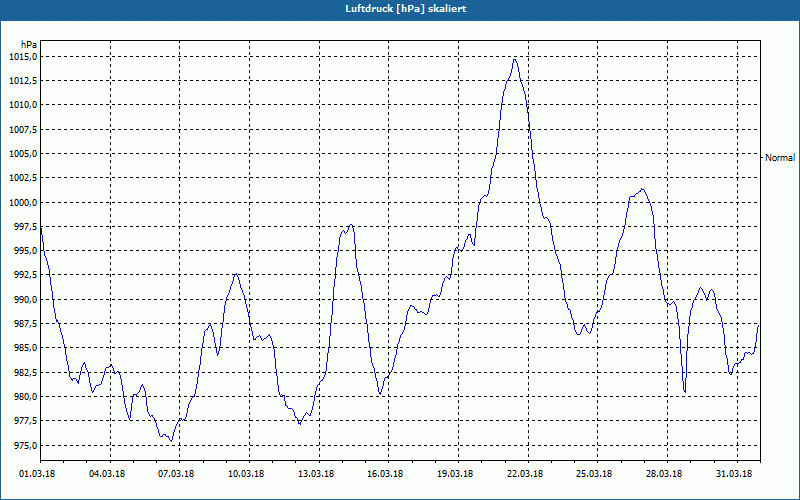Click the 'Normal' marker label
This screenshot has width=800, height=500.
(780, 158)
